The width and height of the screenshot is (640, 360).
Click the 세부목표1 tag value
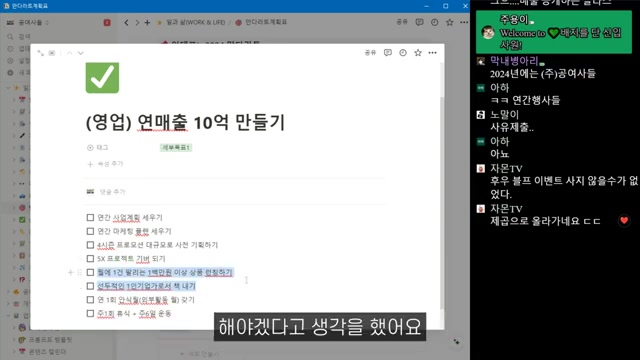(176, 147)
